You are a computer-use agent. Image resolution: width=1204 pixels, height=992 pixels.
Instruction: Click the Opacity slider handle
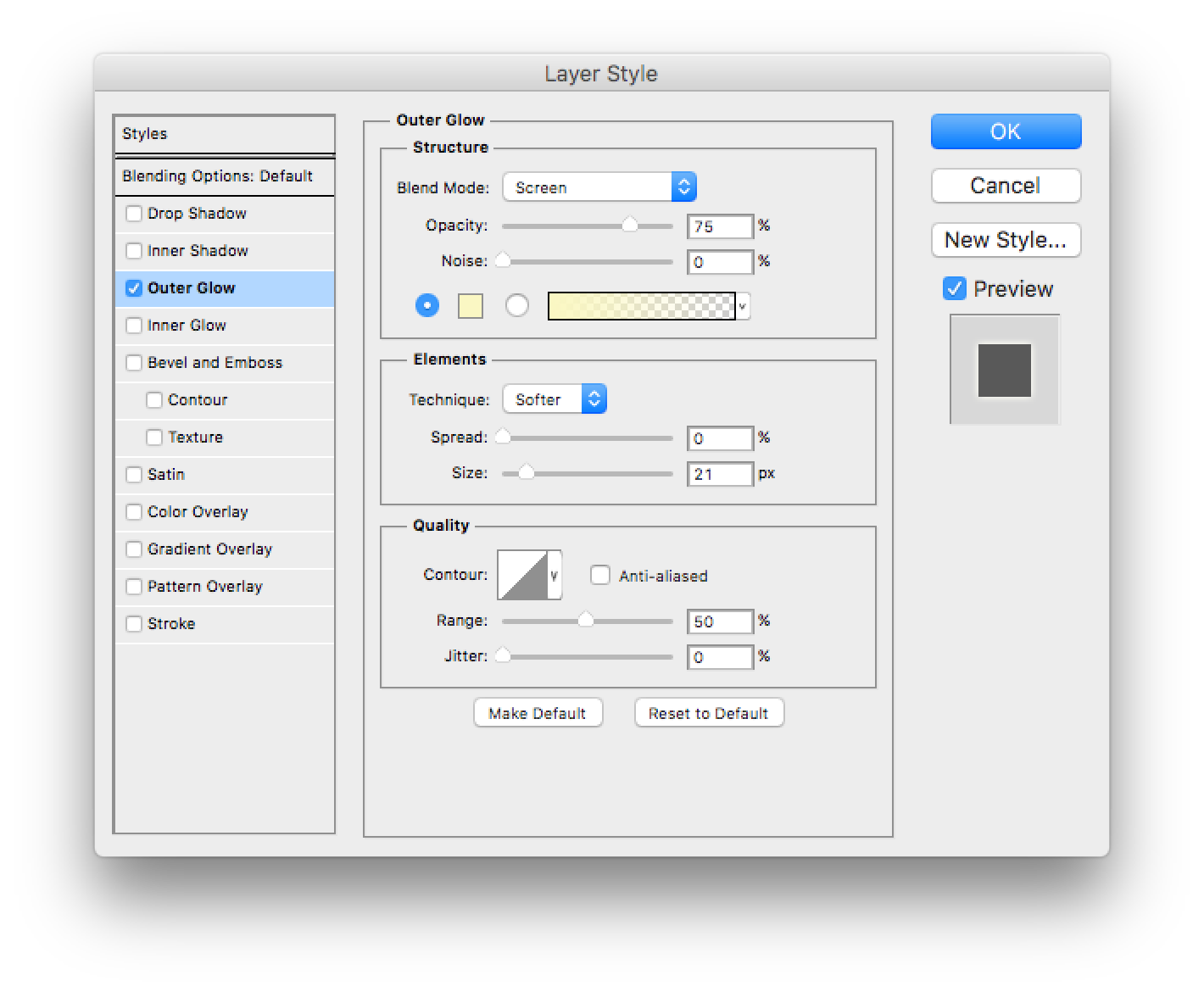point(630,225)
